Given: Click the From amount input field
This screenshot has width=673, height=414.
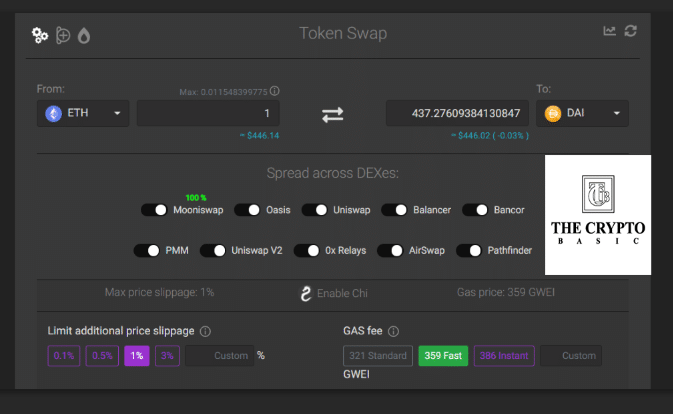Looking at the screenshot, I should 208,113.
